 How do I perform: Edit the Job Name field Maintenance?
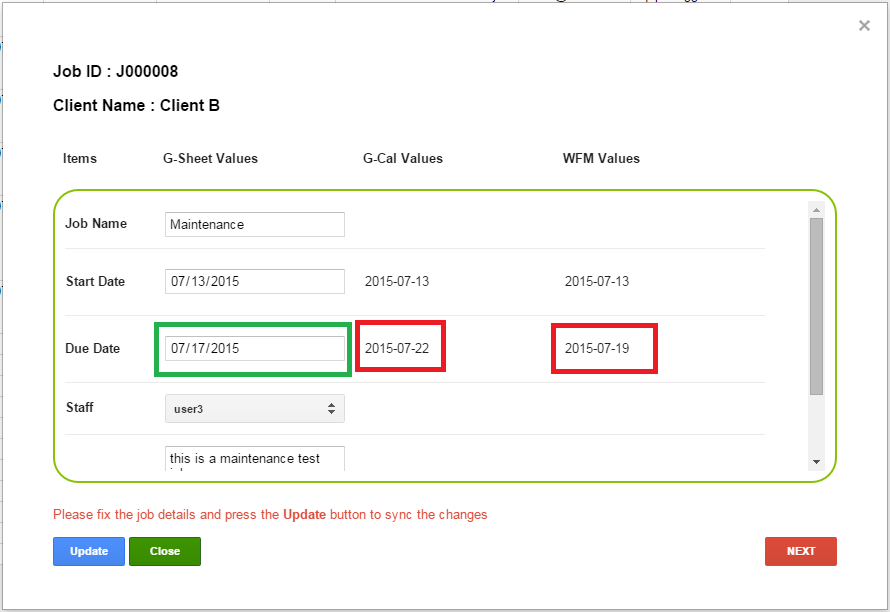click(x=254, y=224)
